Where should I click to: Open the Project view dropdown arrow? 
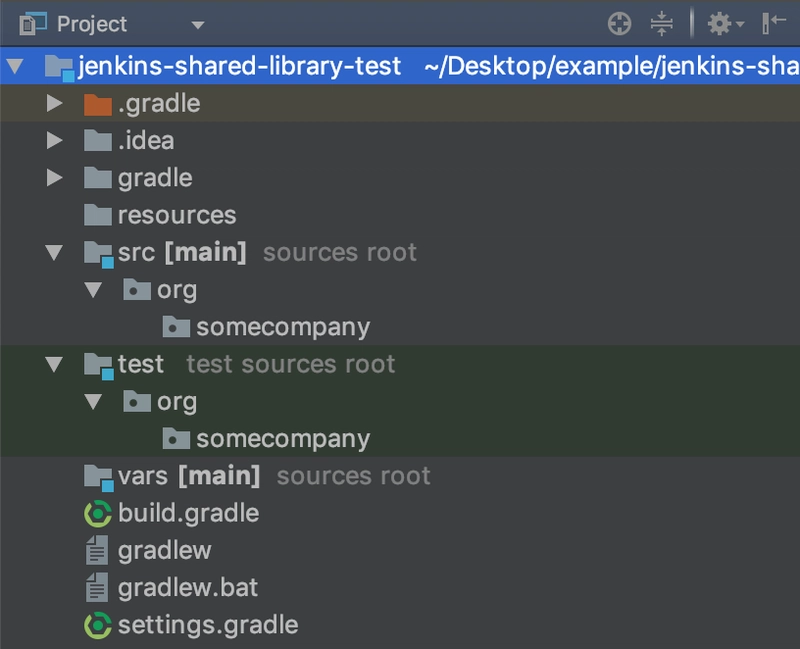[197, 24]
